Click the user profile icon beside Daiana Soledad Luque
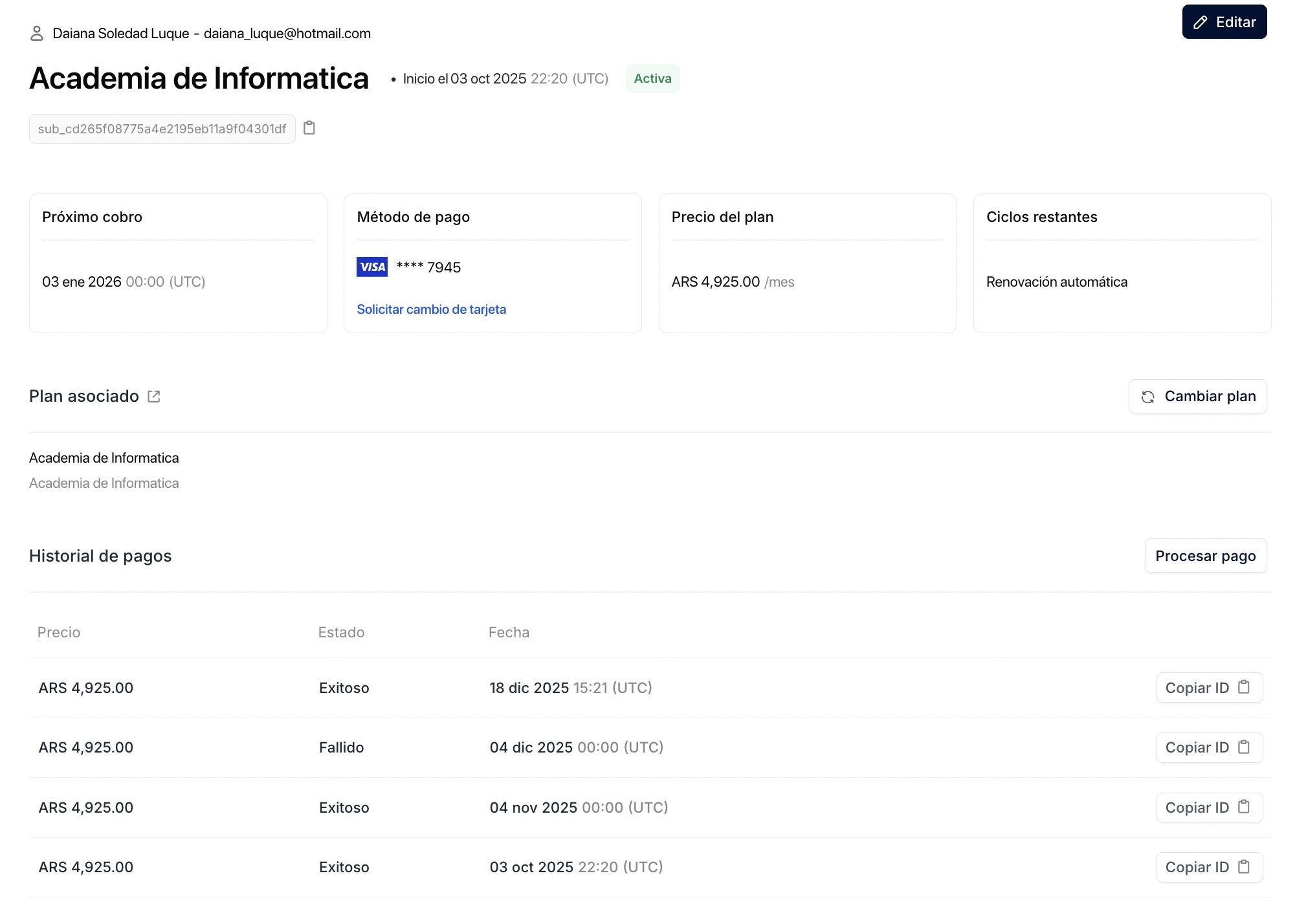The image size is (1306, 924). [x=37, y=33]
